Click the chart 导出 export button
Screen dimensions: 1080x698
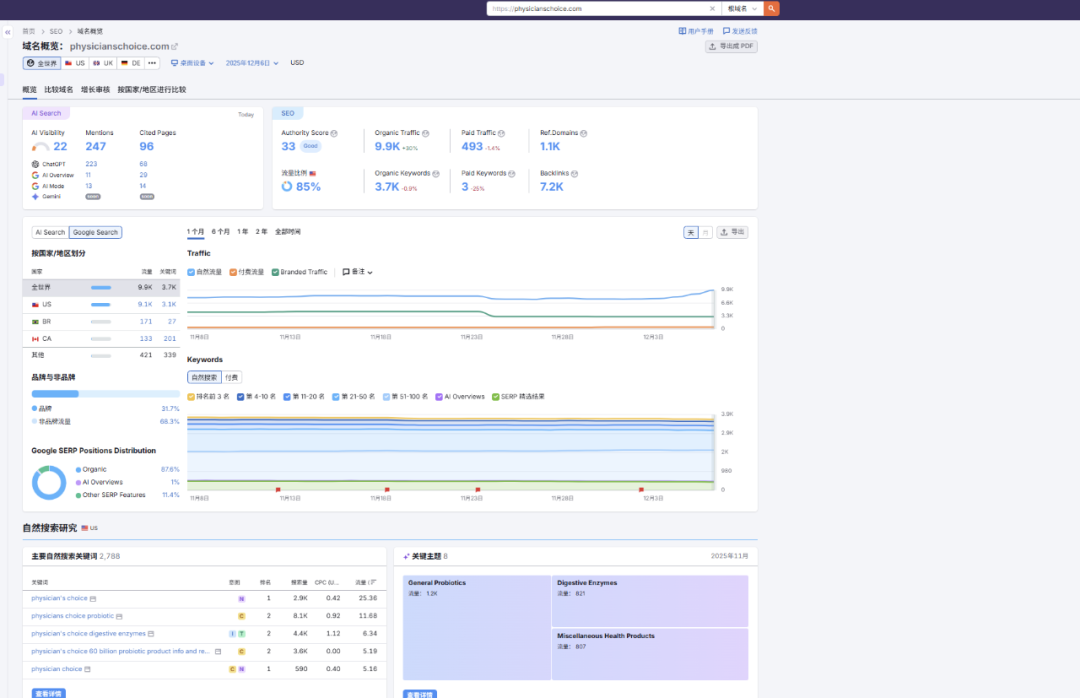(732, 232)
